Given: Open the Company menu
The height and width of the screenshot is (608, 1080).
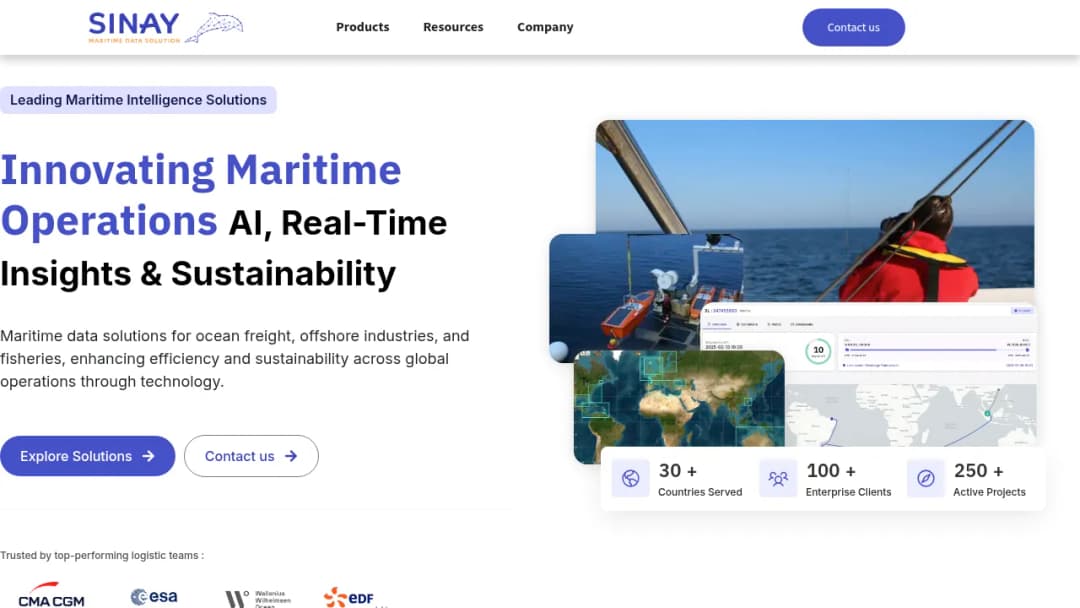Looking at the screenshot, I should 545,27.
